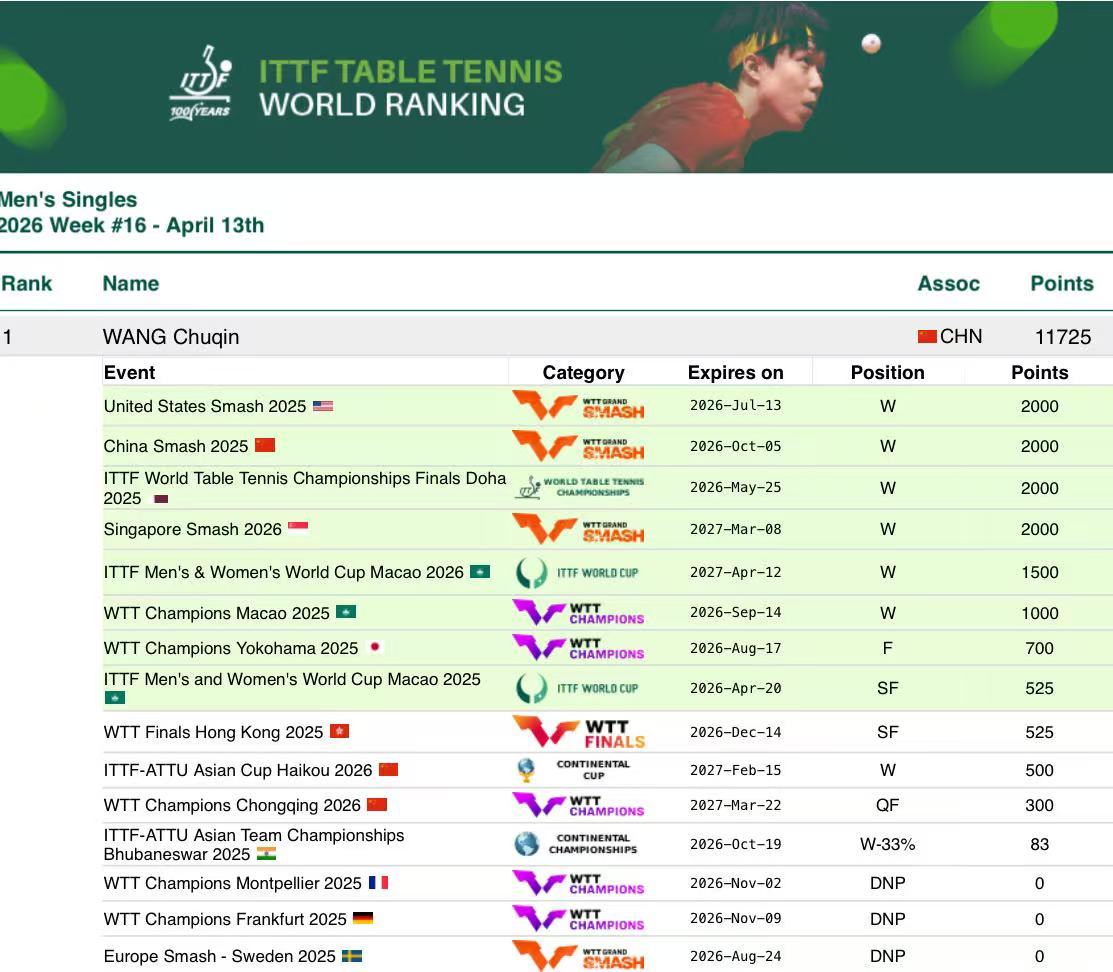Click the WTT Grand Smash logo for China Smash 2025

pos(579,446)
